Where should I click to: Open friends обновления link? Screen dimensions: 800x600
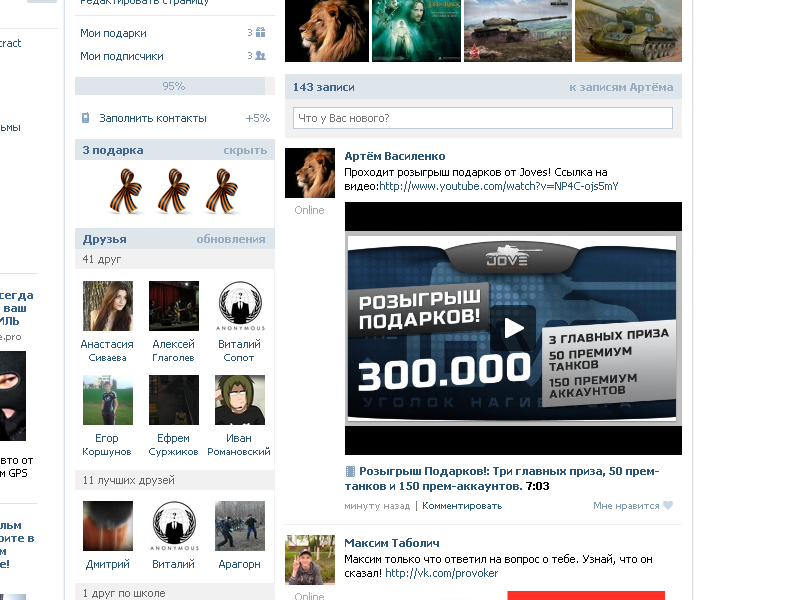click(x=231, y=239)
